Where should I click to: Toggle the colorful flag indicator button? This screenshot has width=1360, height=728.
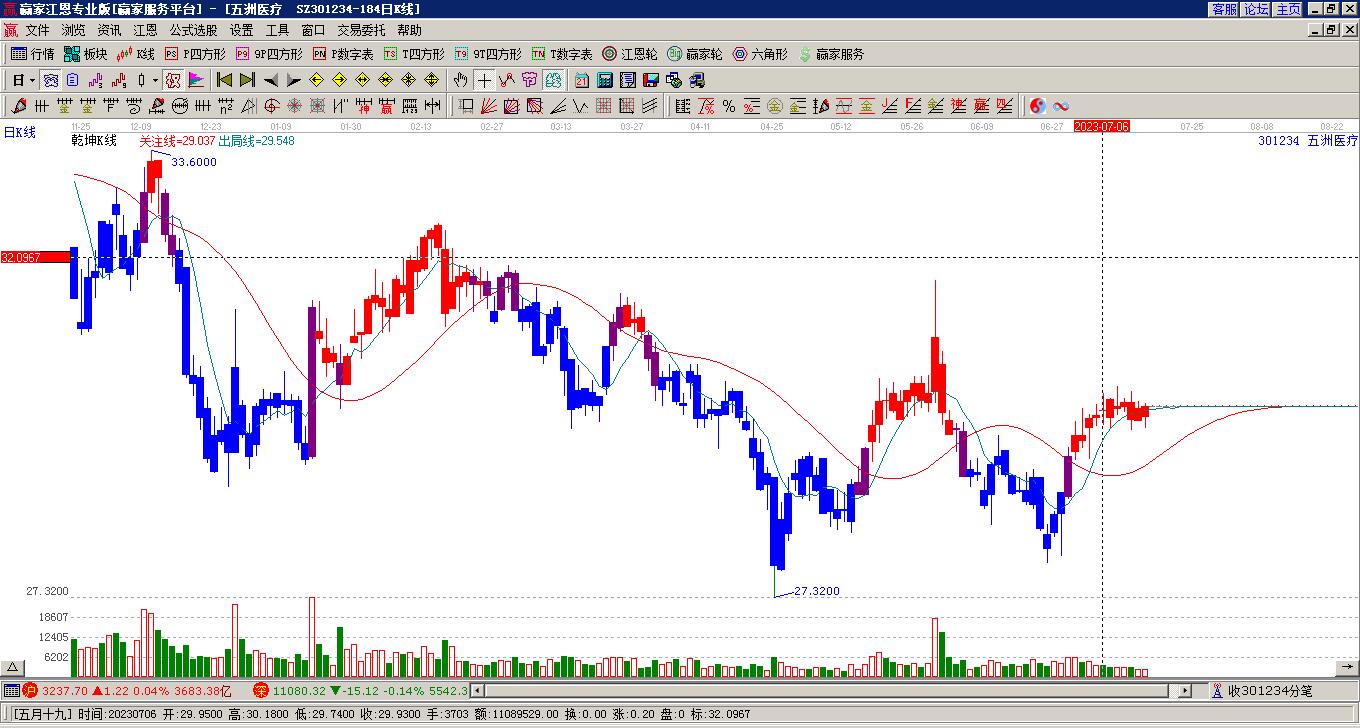195,80
